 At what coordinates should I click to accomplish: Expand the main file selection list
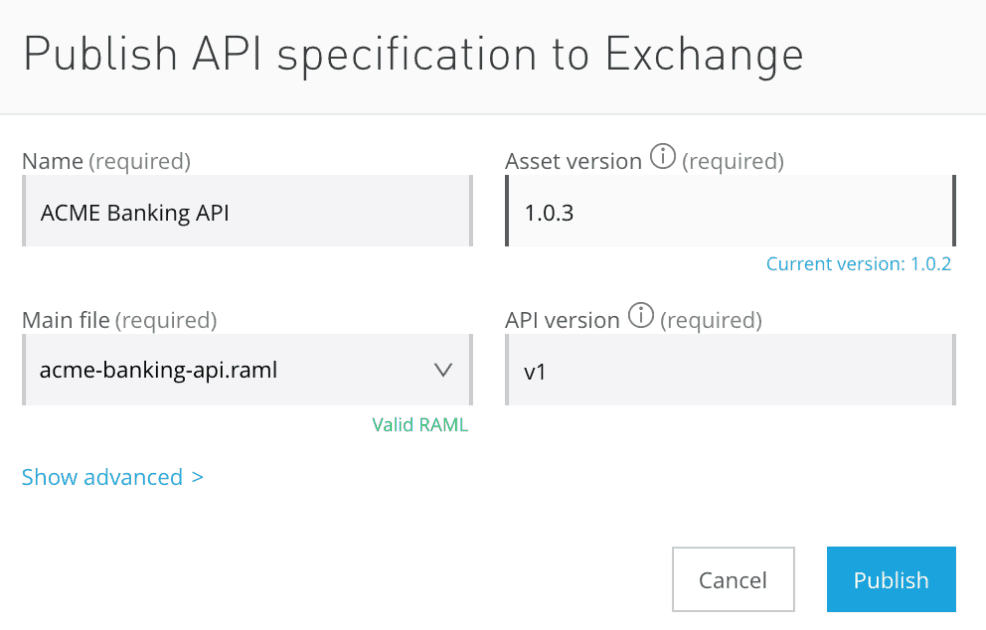[x=443, y=369]
